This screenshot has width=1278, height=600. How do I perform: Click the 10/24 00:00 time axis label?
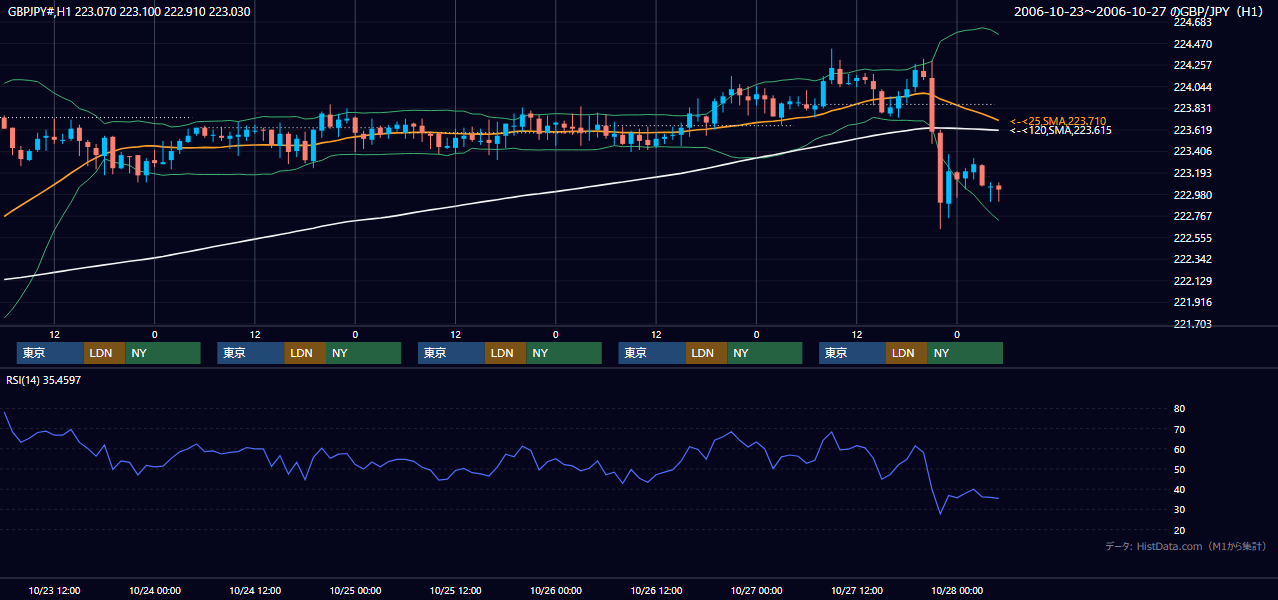(x=155, y=590)
